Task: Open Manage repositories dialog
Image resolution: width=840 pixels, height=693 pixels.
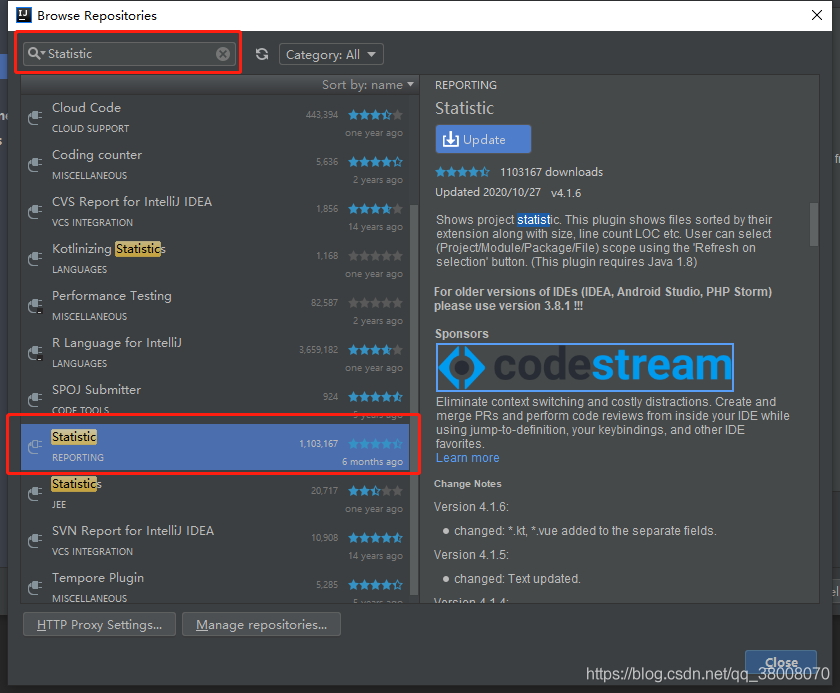Action: click(x=261, y=624)
